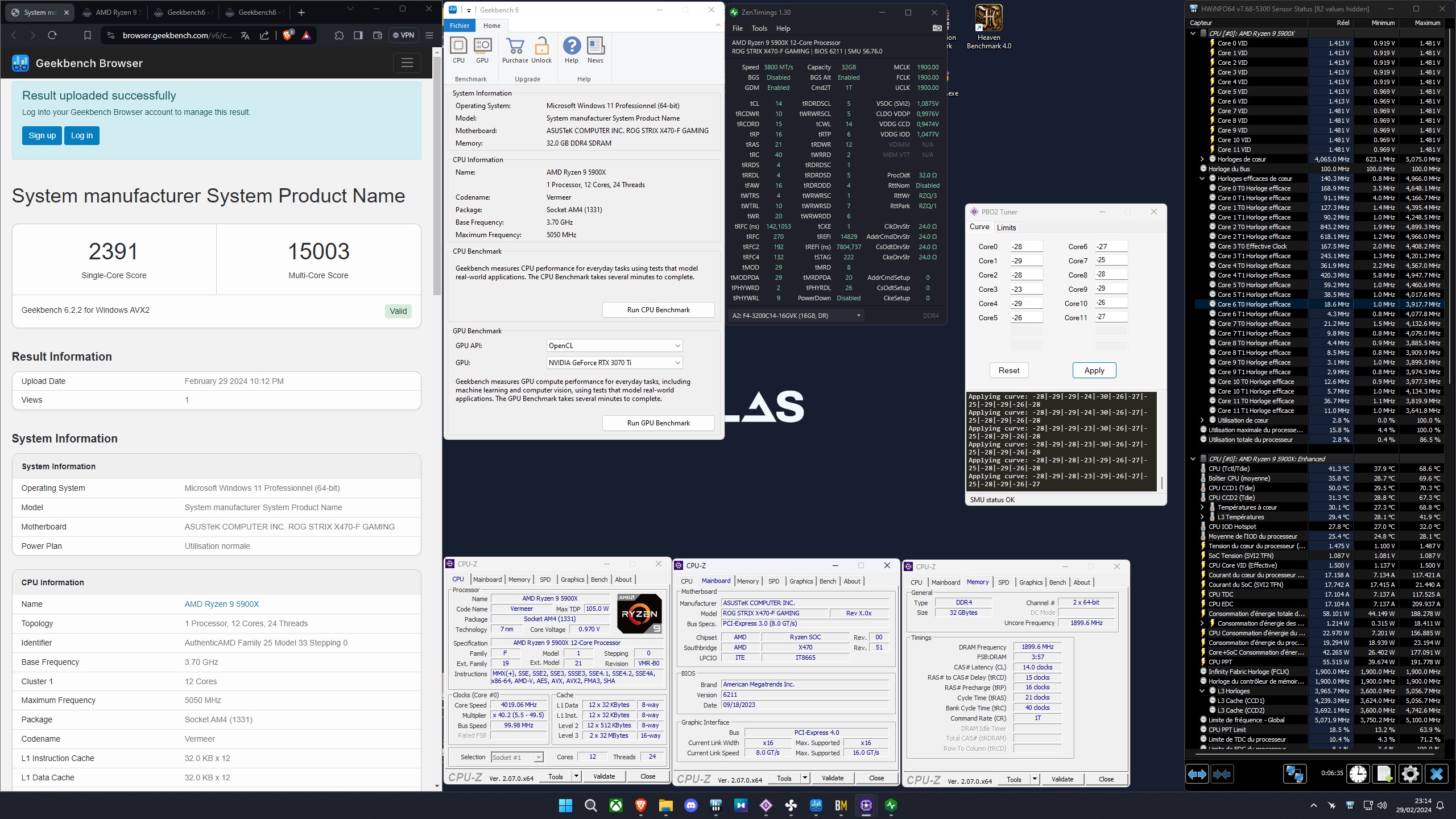Click the PBO2 Tuner log scrollbar
The height and width of the screenshot is (819, 1456).
point(1161,482)
